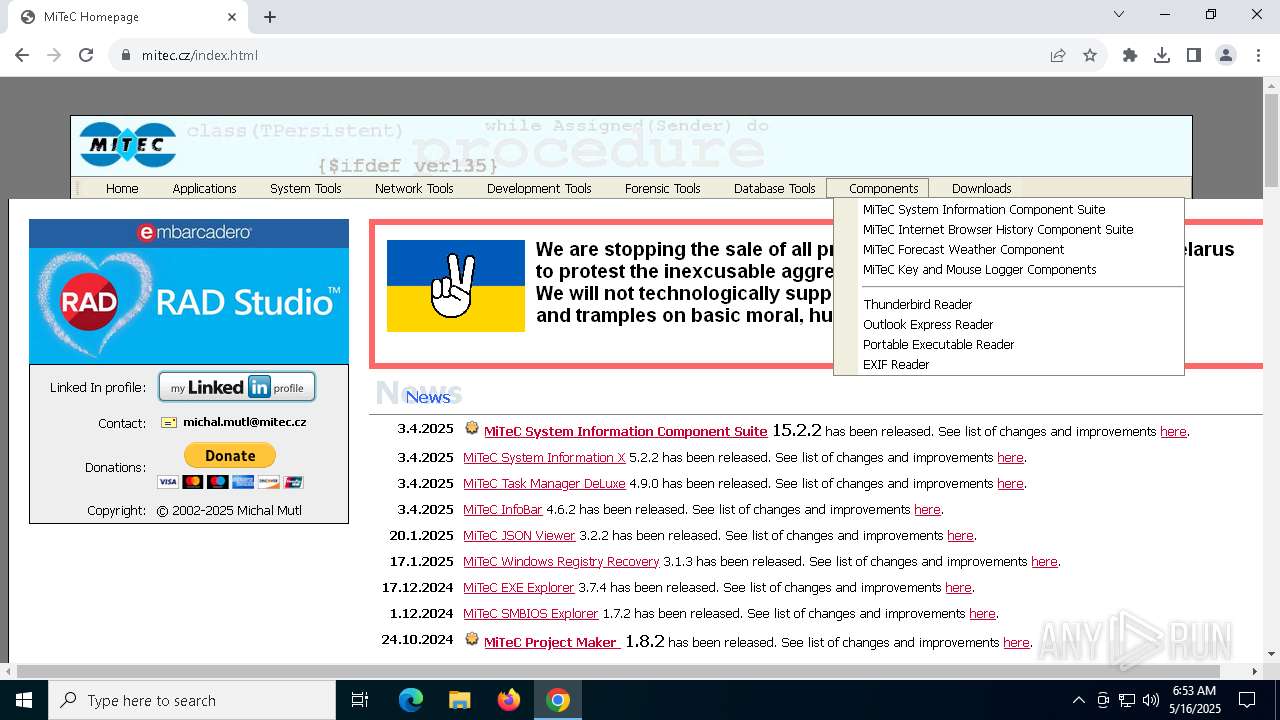Click the Chrome taskbar icon
Viewport: 1280px width, 720px height.
pos(558,700)
